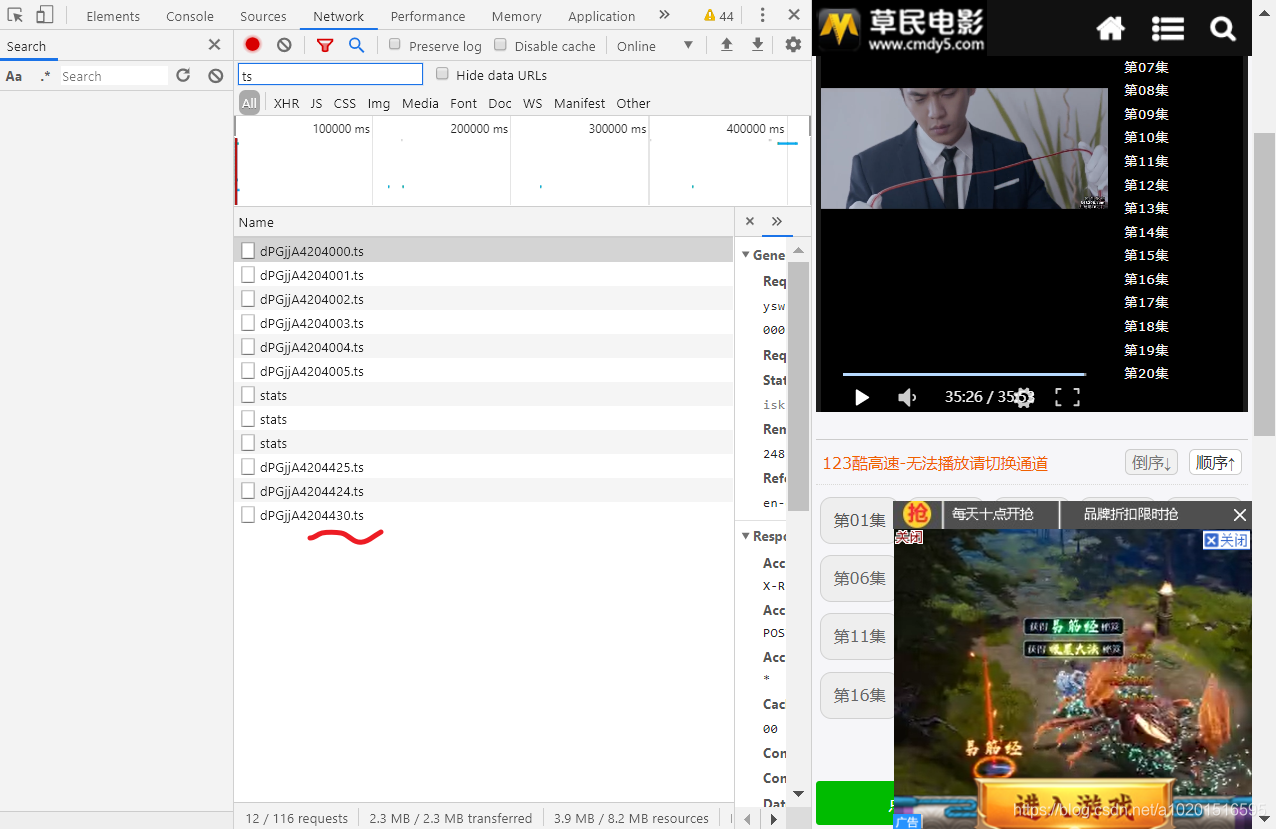Screen dimensions: 1276x829
Task: Clear the network log with the clear icon
Action: [284, 45]
